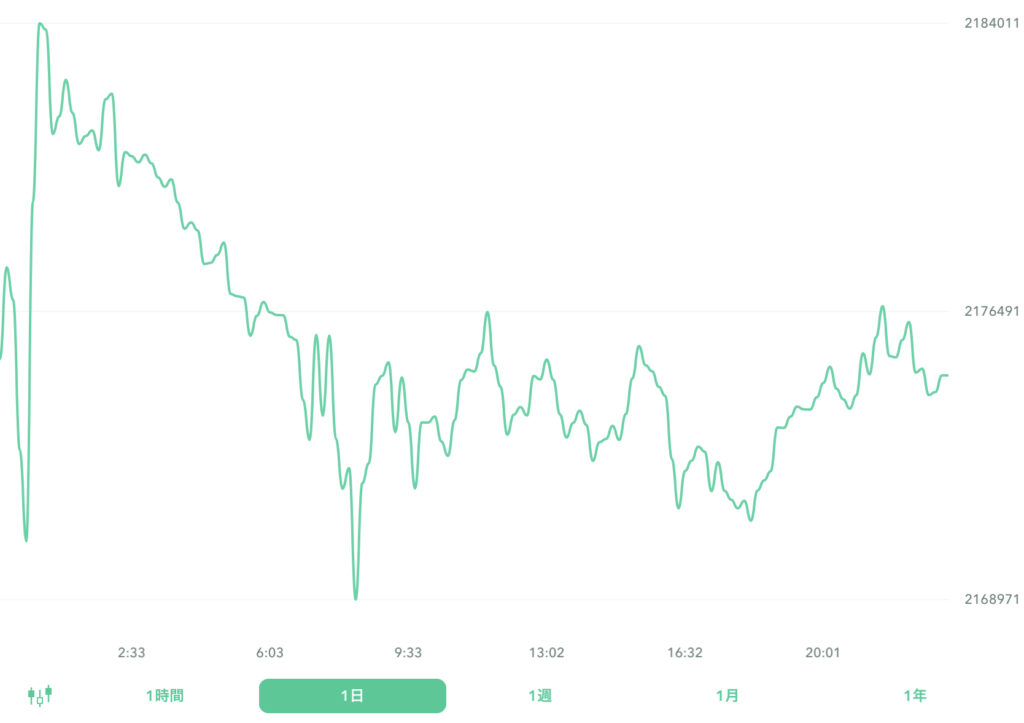Click the 2184011 top price label

tap(991, 23)
